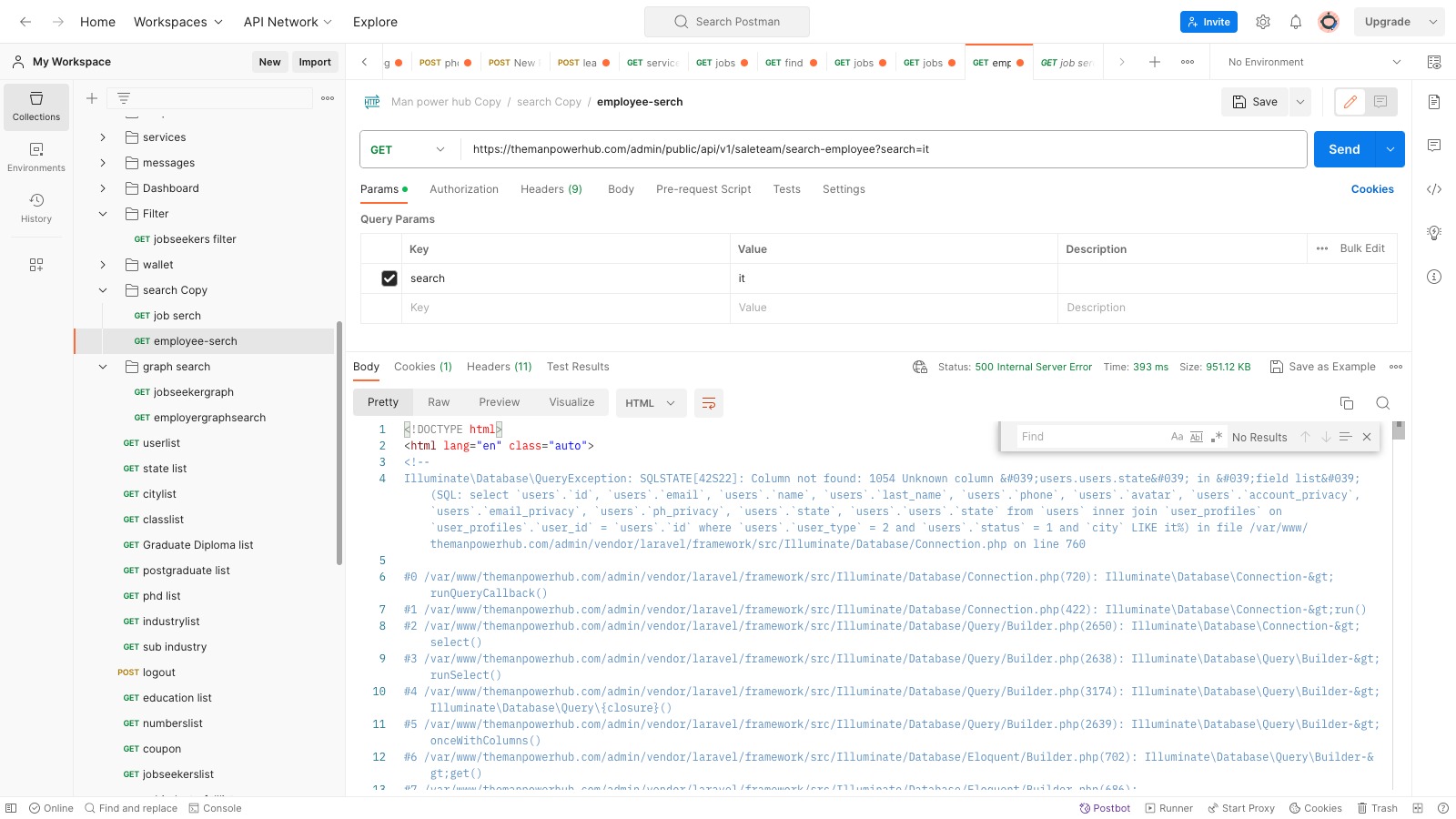Open the History sidebar panel
Viewport: 1456px width, 819px height.
click(36, 208)
